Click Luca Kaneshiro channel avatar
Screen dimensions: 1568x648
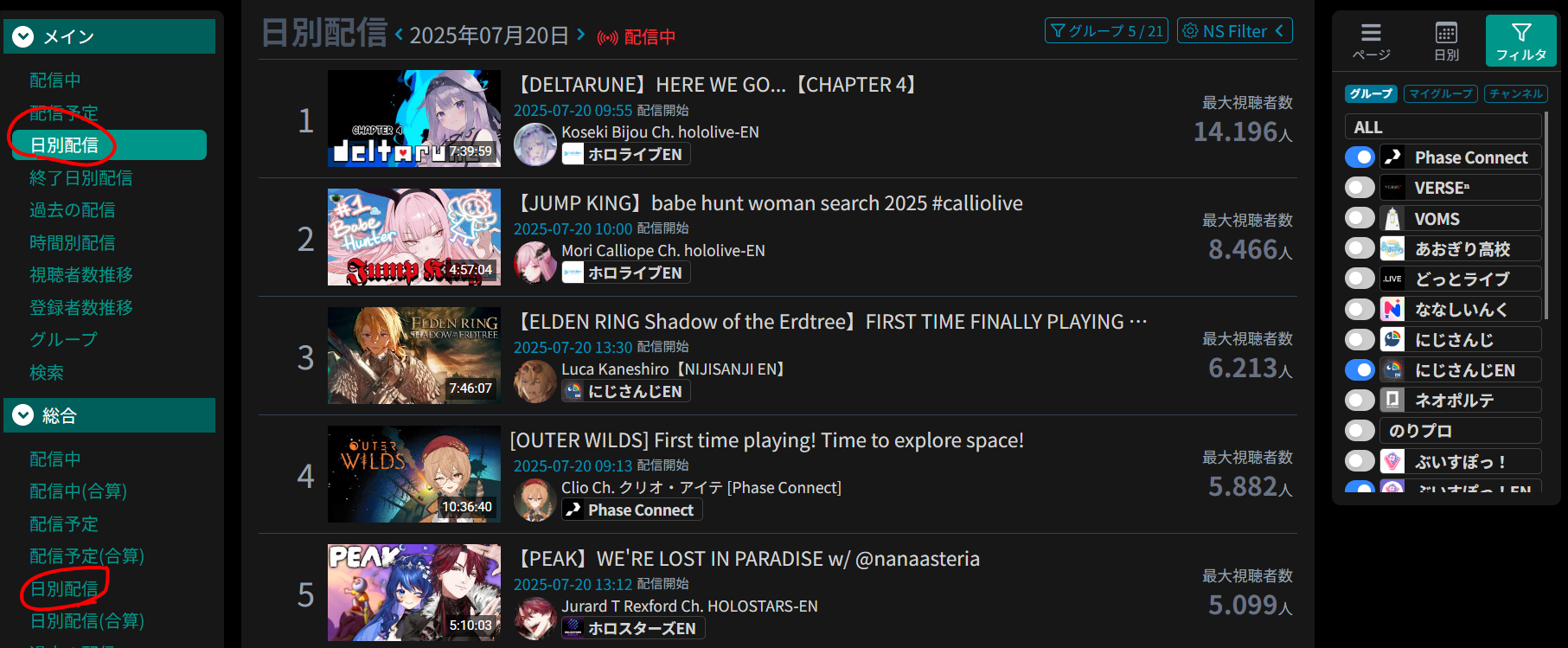click(534, 381)
